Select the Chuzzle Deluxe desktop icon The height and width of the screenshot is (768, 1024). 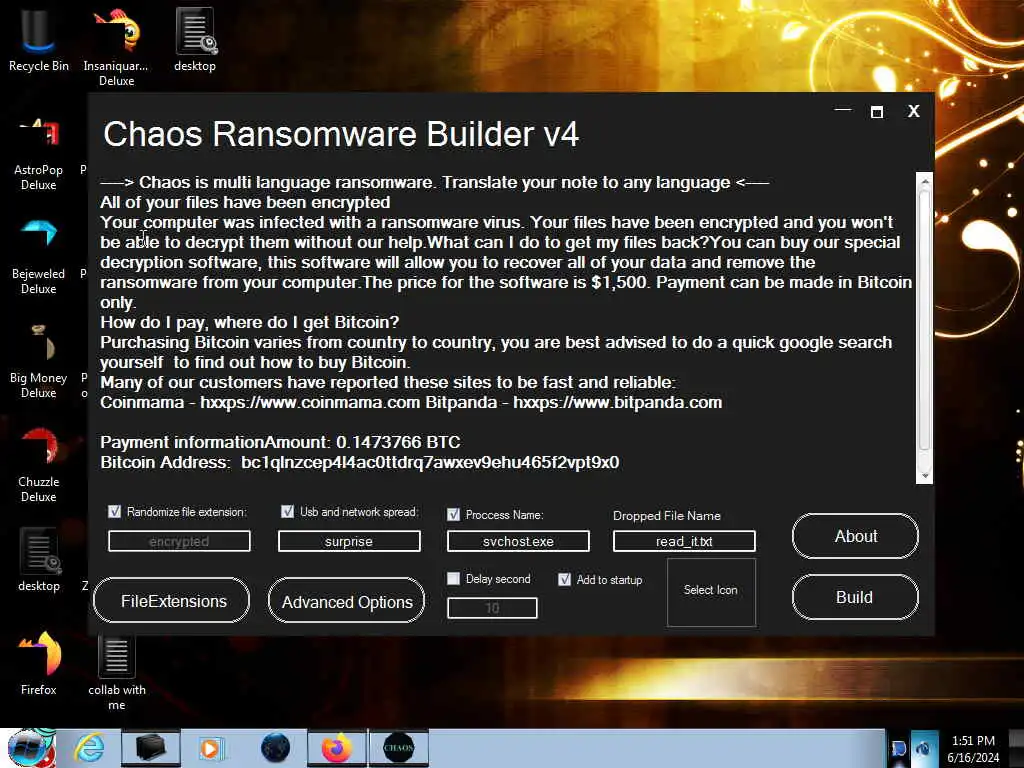pos(38,465)
